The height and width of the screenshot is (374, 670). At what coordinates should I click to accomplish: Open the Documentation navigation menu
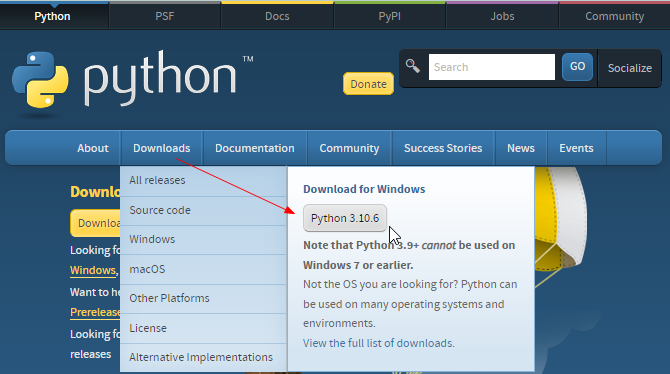tap(255, 148)
